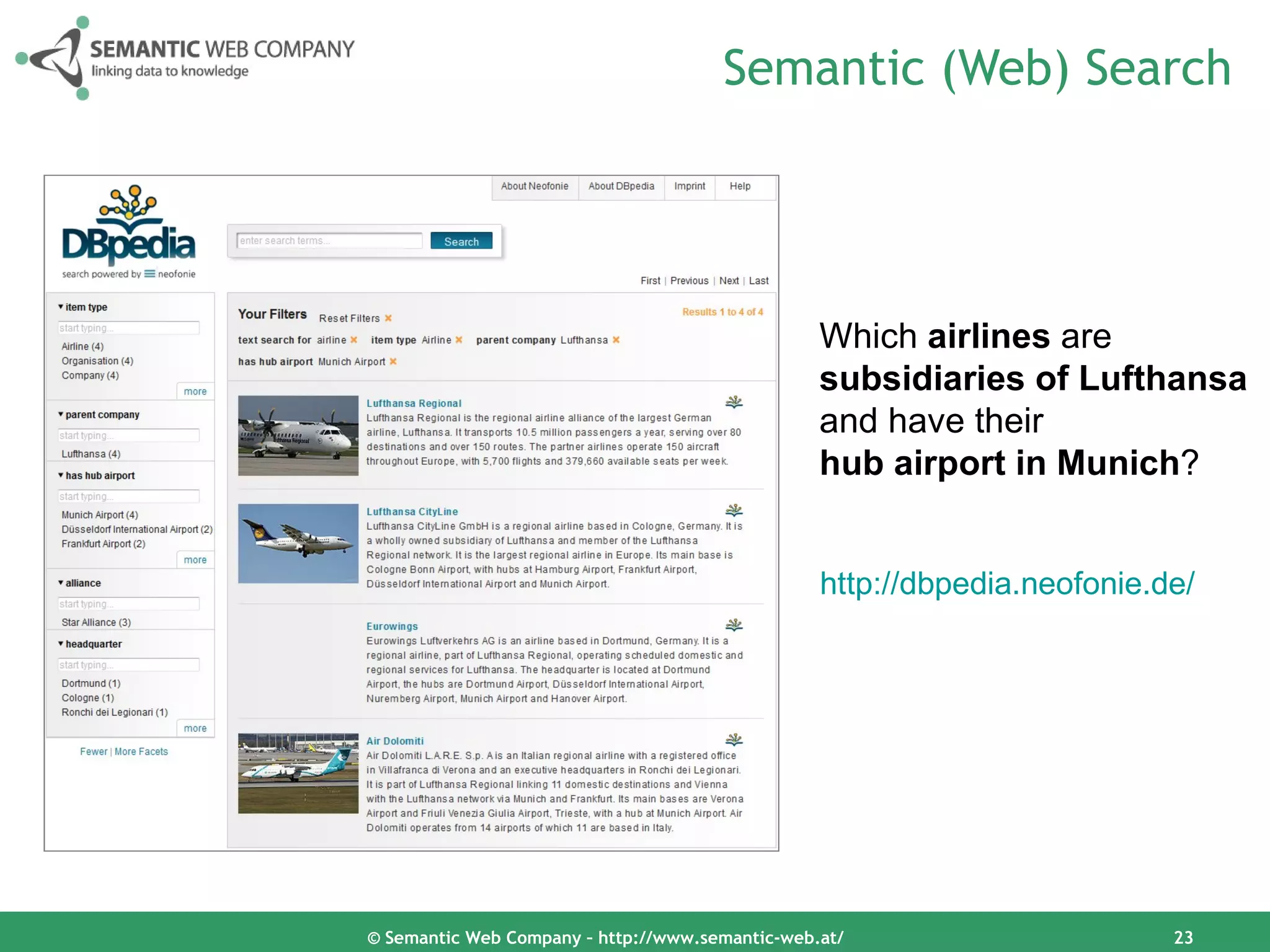This screenshot has height=952, width=1270.
Task: Open the Eurowings result title
Action: click(392, 627)
